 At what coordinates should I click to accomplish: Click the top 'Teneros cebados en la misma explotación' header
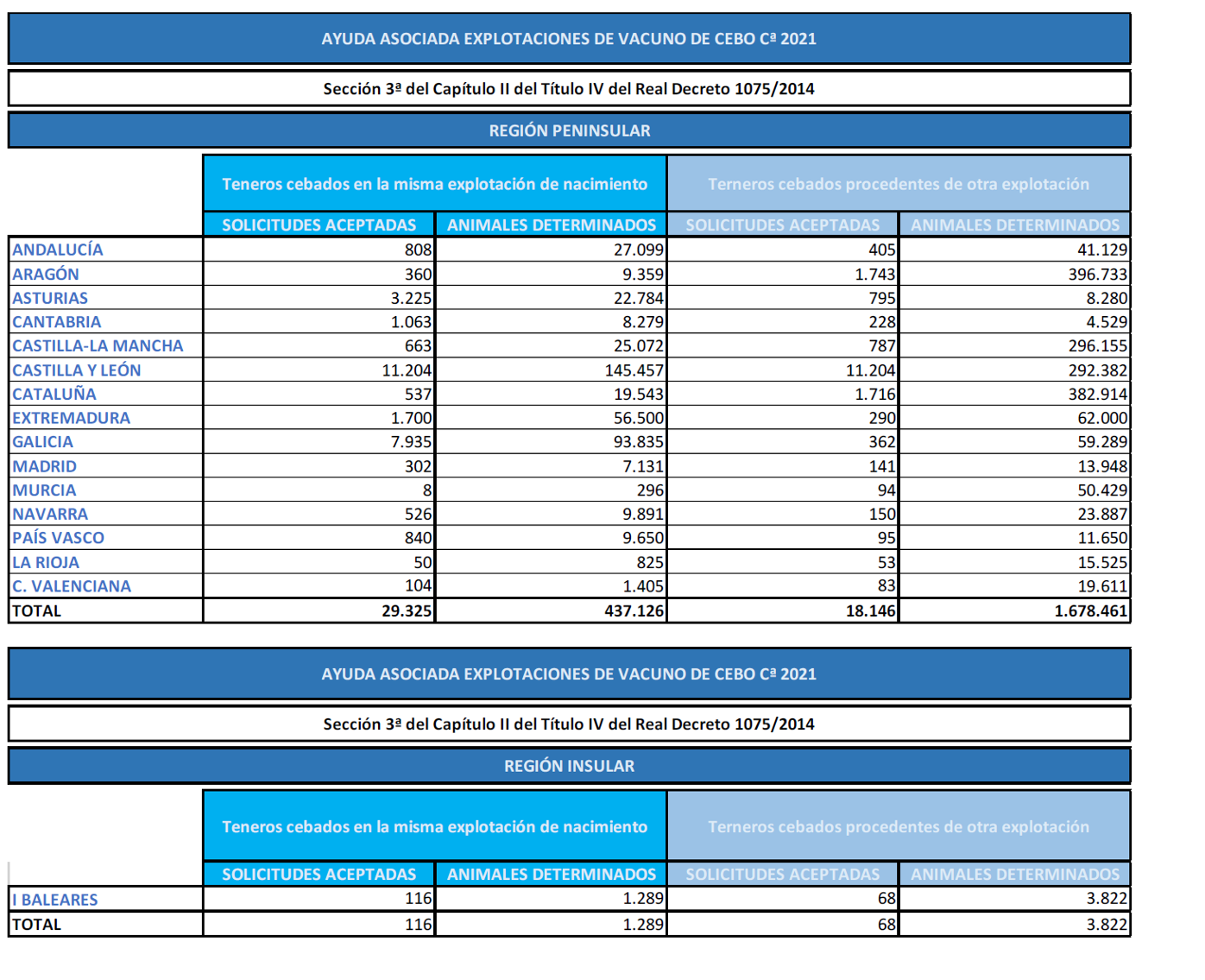(435, 184)
